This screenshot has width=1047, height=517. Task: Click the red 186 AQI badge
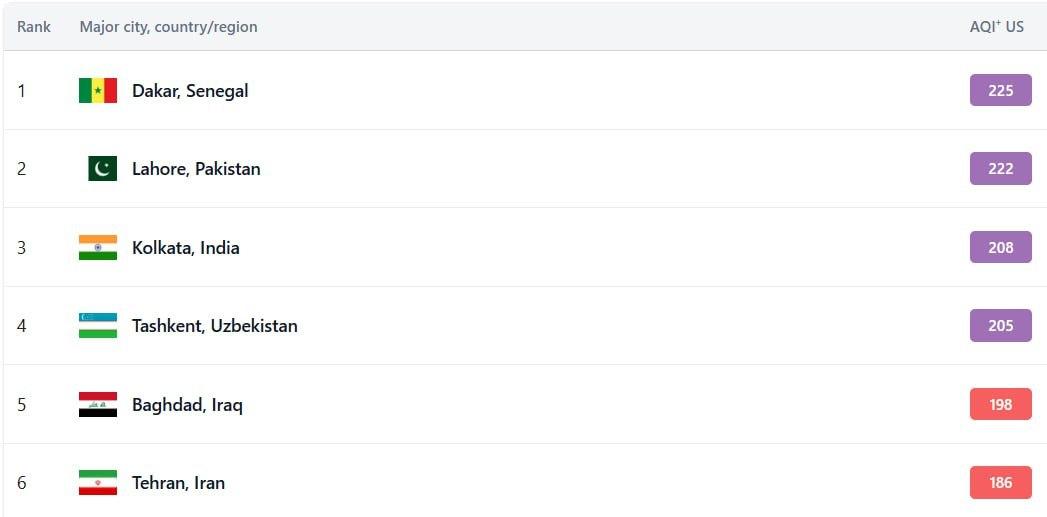[1000, 482]
